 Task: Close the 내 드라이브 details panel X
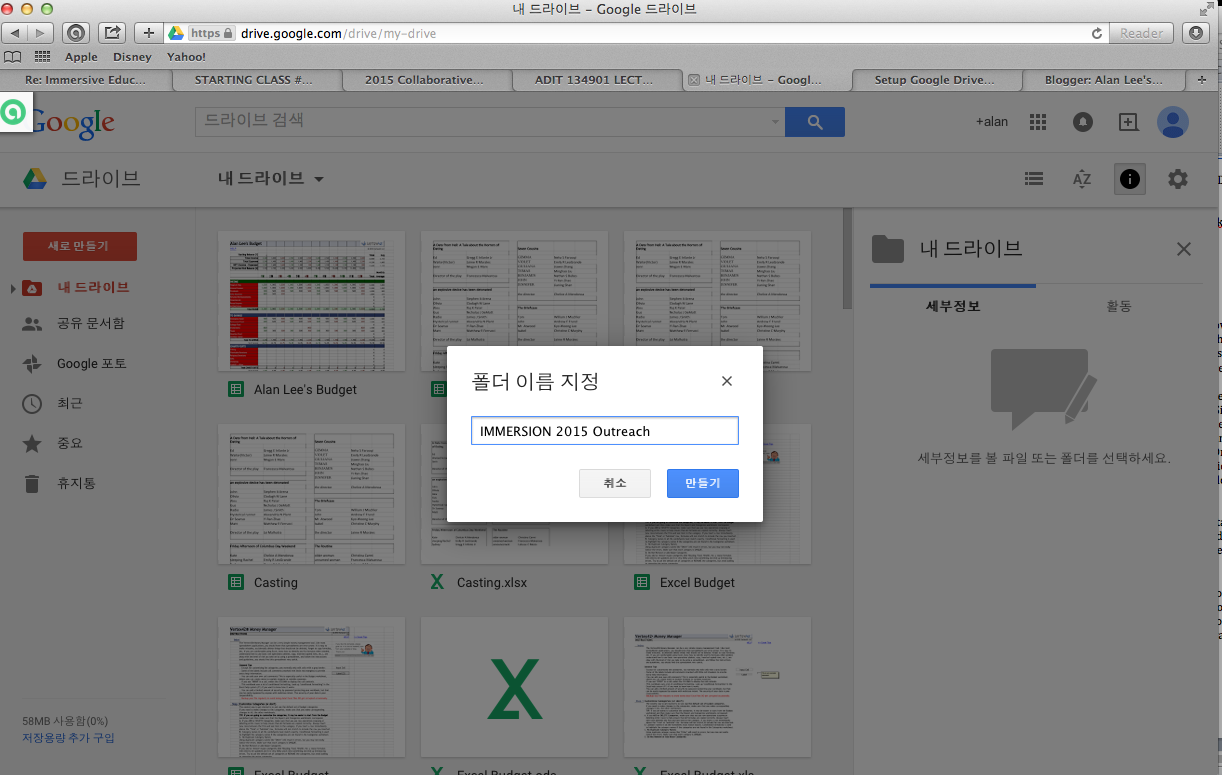tap(1184, 249)
